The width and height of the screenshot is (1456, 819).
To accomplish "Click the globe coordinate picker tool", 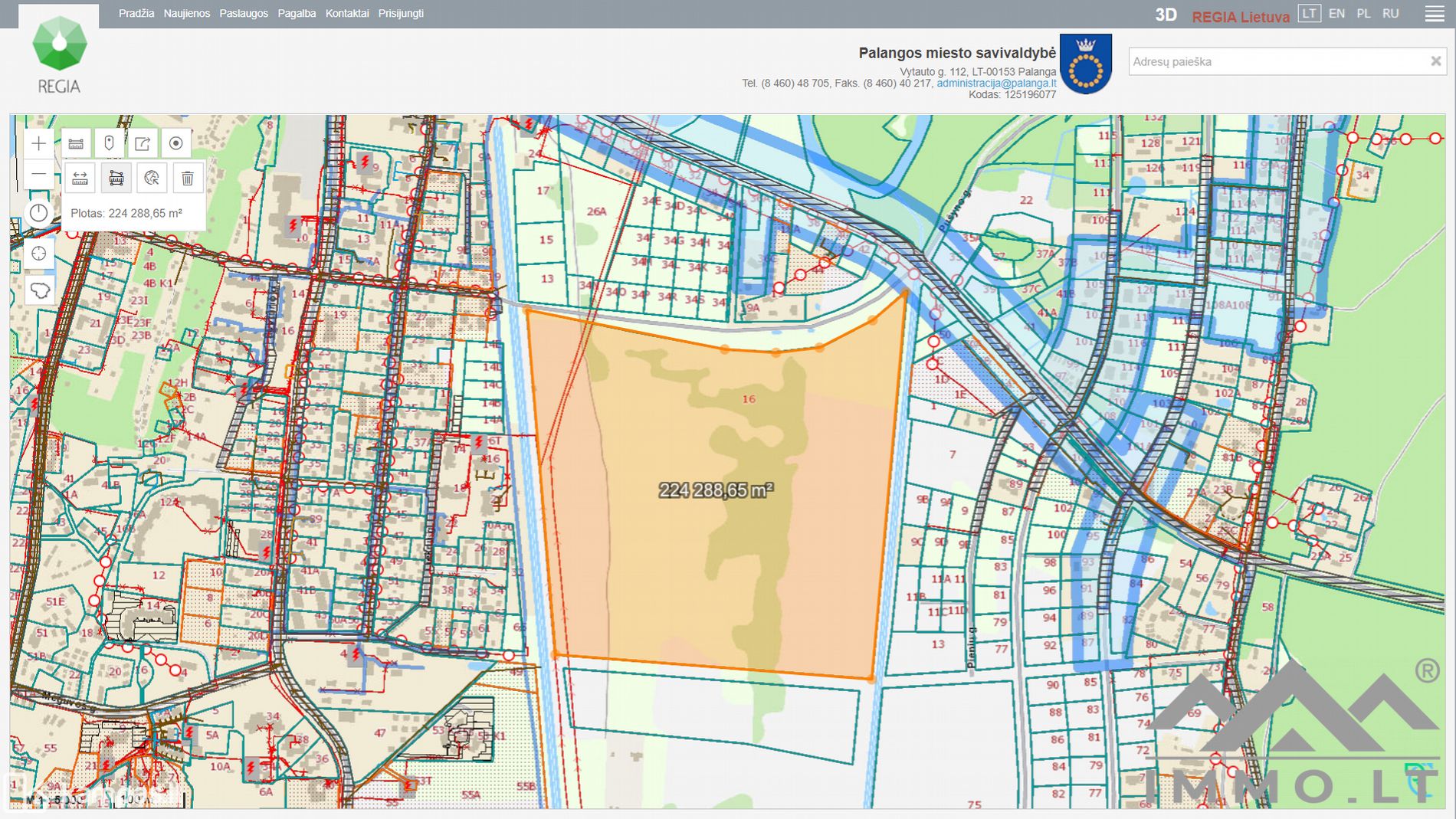I will point(152,179).
